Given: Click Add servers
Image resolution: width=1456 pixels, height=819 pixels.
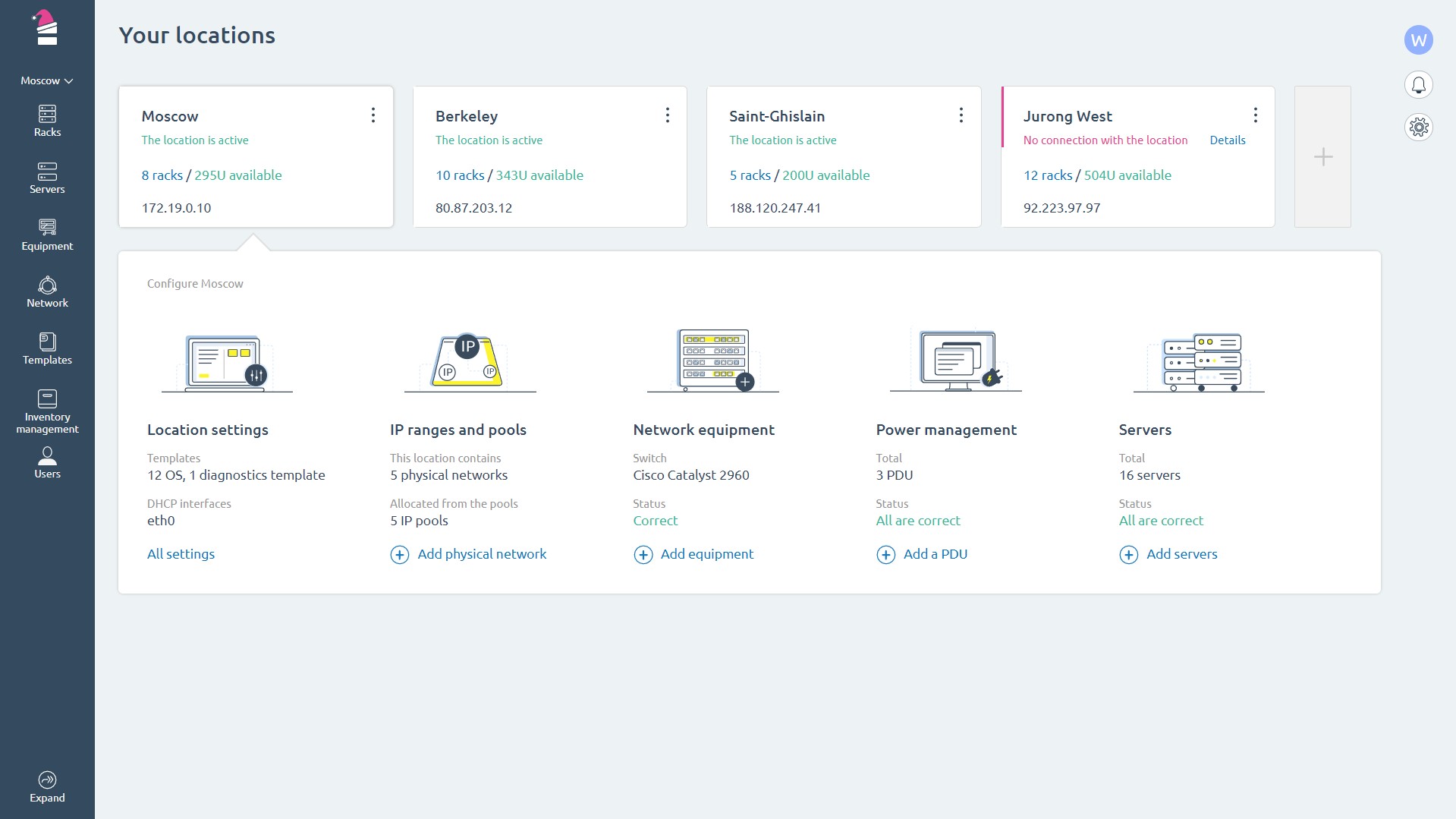Looking at the screenshot, I should click(1168, 554).
